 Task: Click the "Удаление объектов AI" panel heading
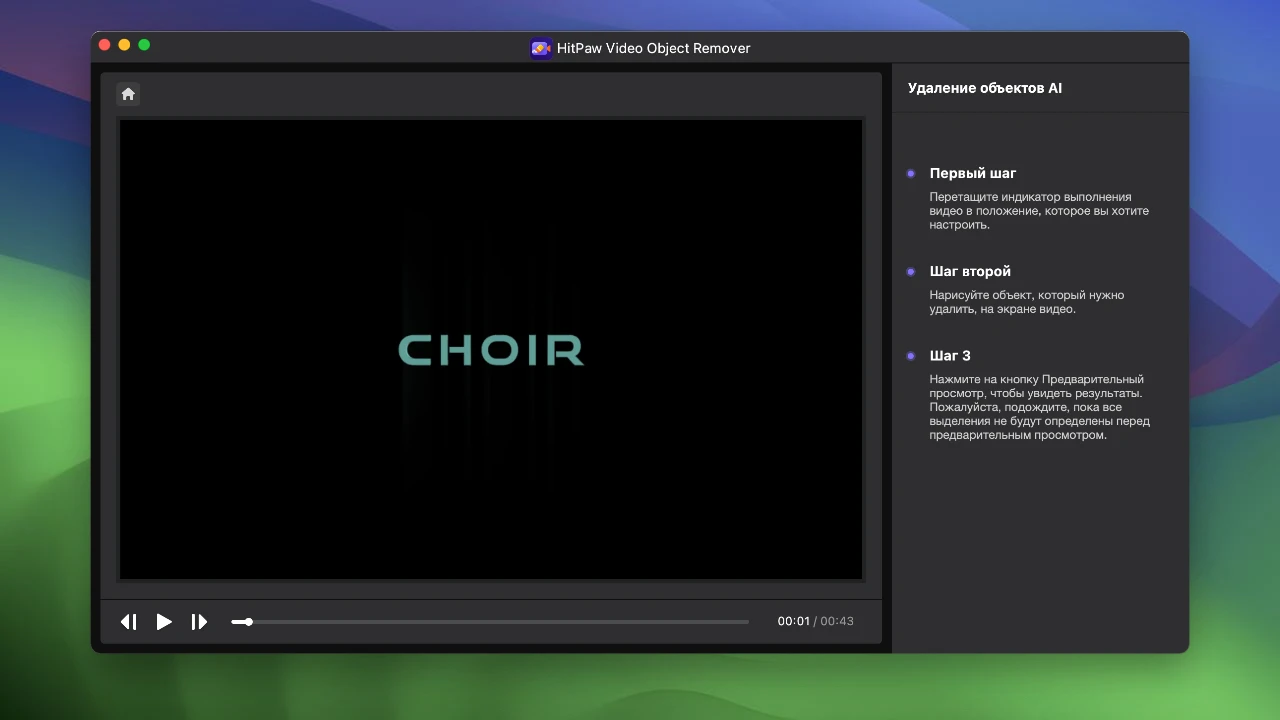[984, 88]
